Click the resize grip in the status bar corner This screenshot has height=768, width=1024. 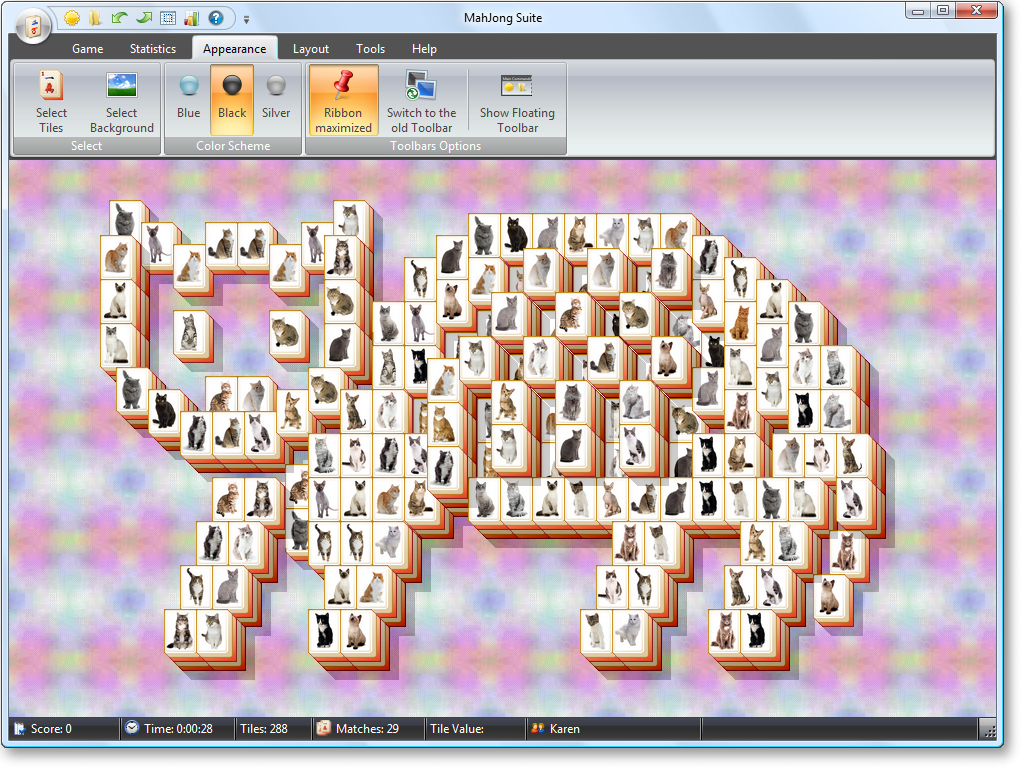point(989,730)
